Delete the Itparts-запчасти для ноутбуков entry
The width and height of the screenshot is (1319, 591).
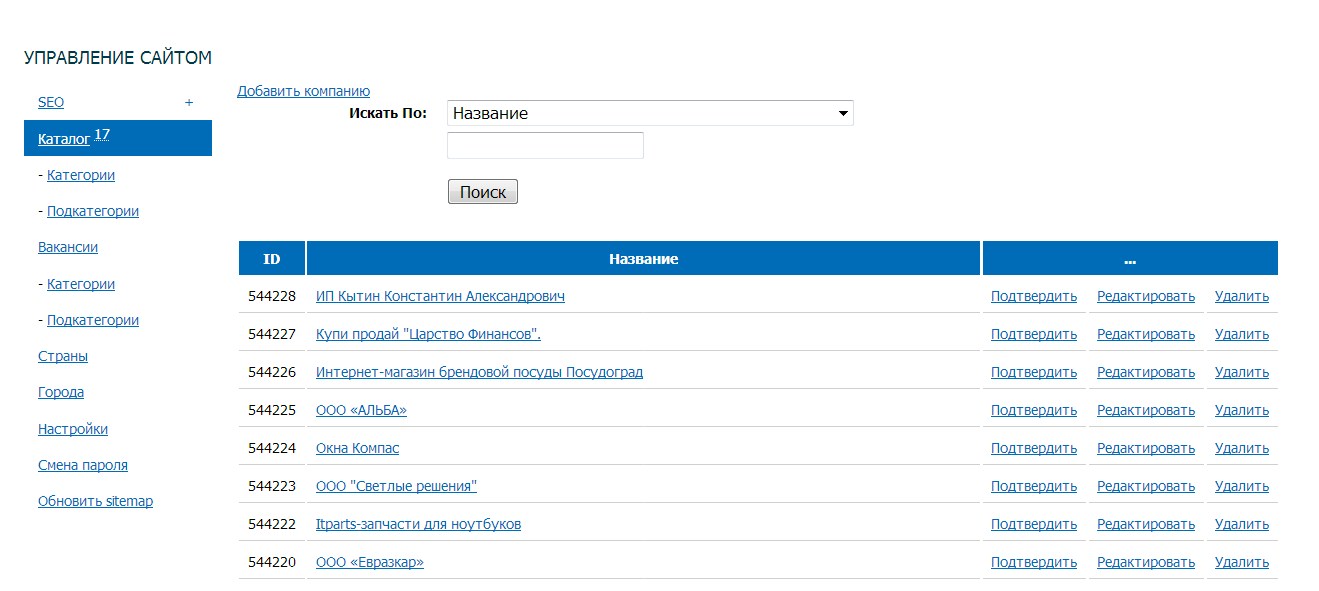tap(1242, 524)
